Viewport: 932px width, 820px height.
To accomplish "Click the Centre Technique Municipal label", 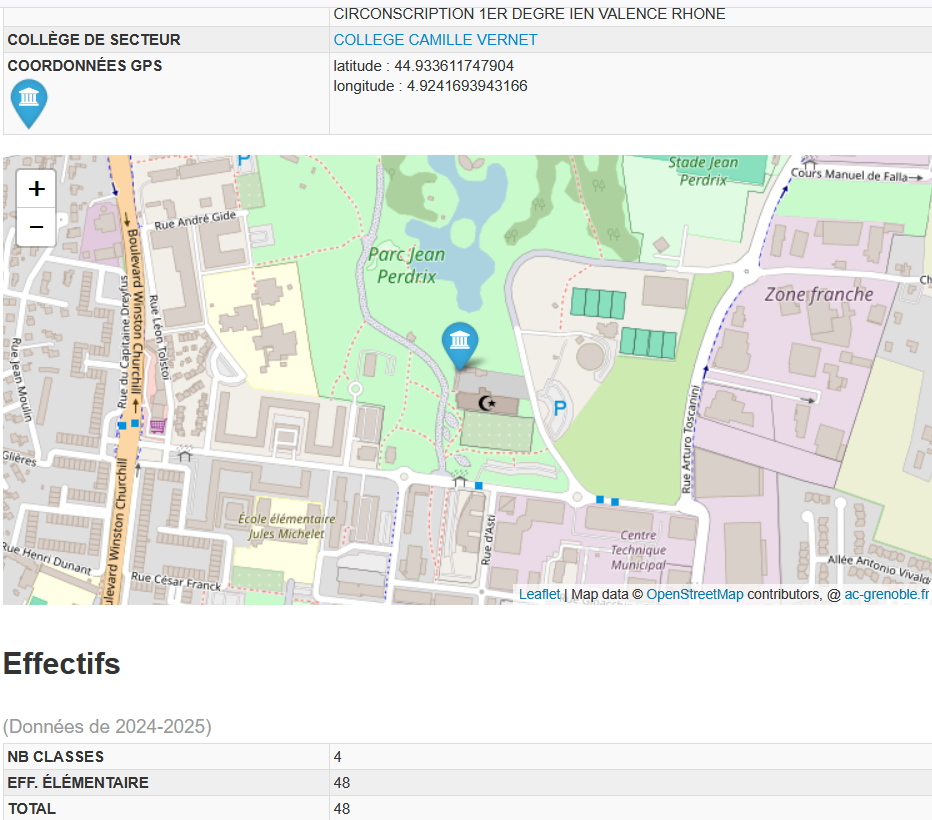I will (638, 550).
